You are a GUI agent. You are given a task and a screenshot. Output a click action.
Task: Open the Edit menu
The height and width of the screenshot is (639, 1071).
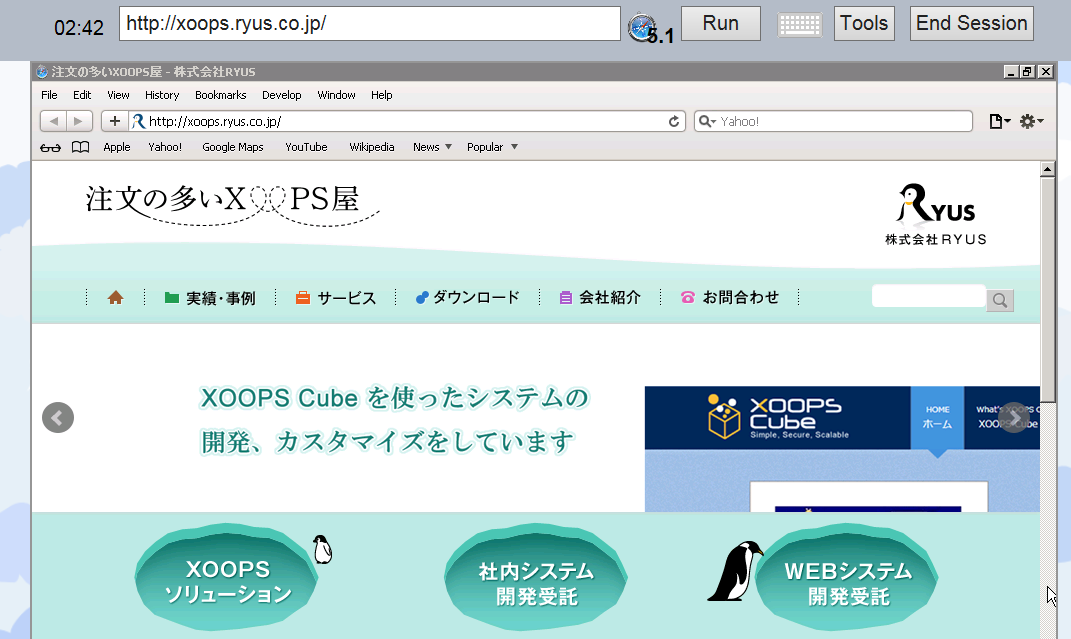82,96
